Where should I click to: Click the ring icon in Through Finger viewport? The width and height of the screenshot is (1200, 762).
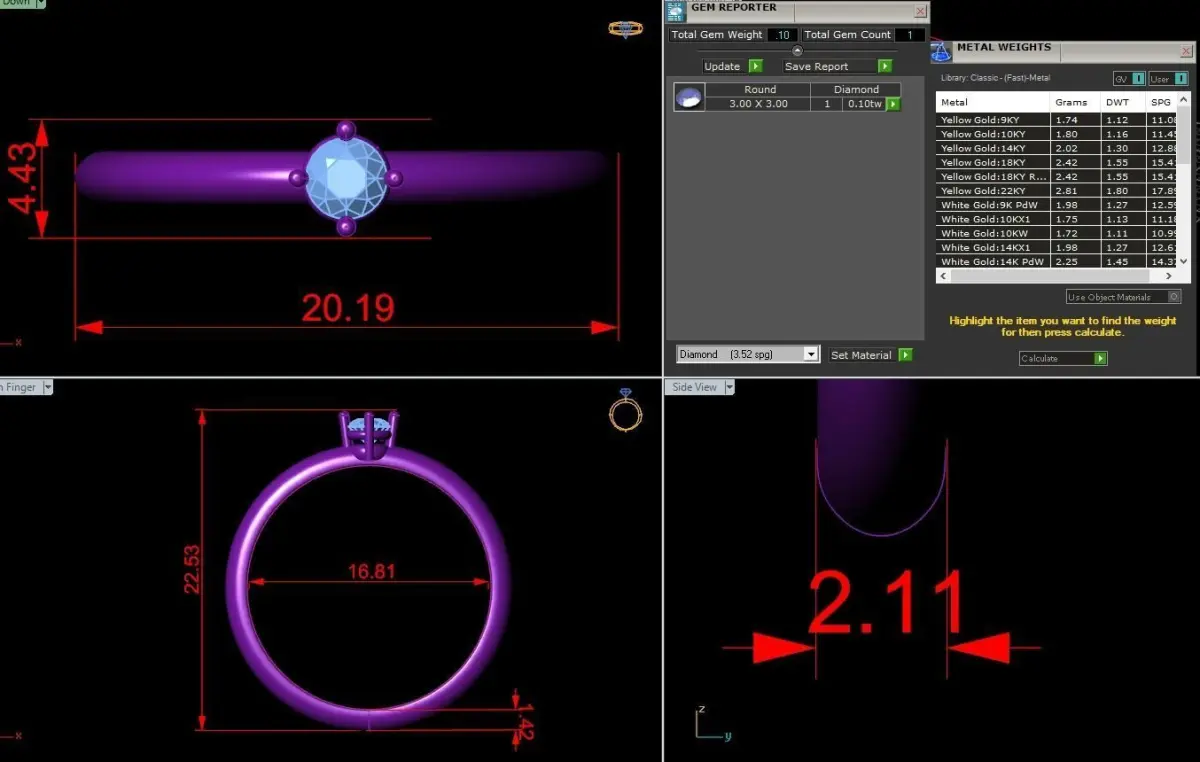pos(626,410)
